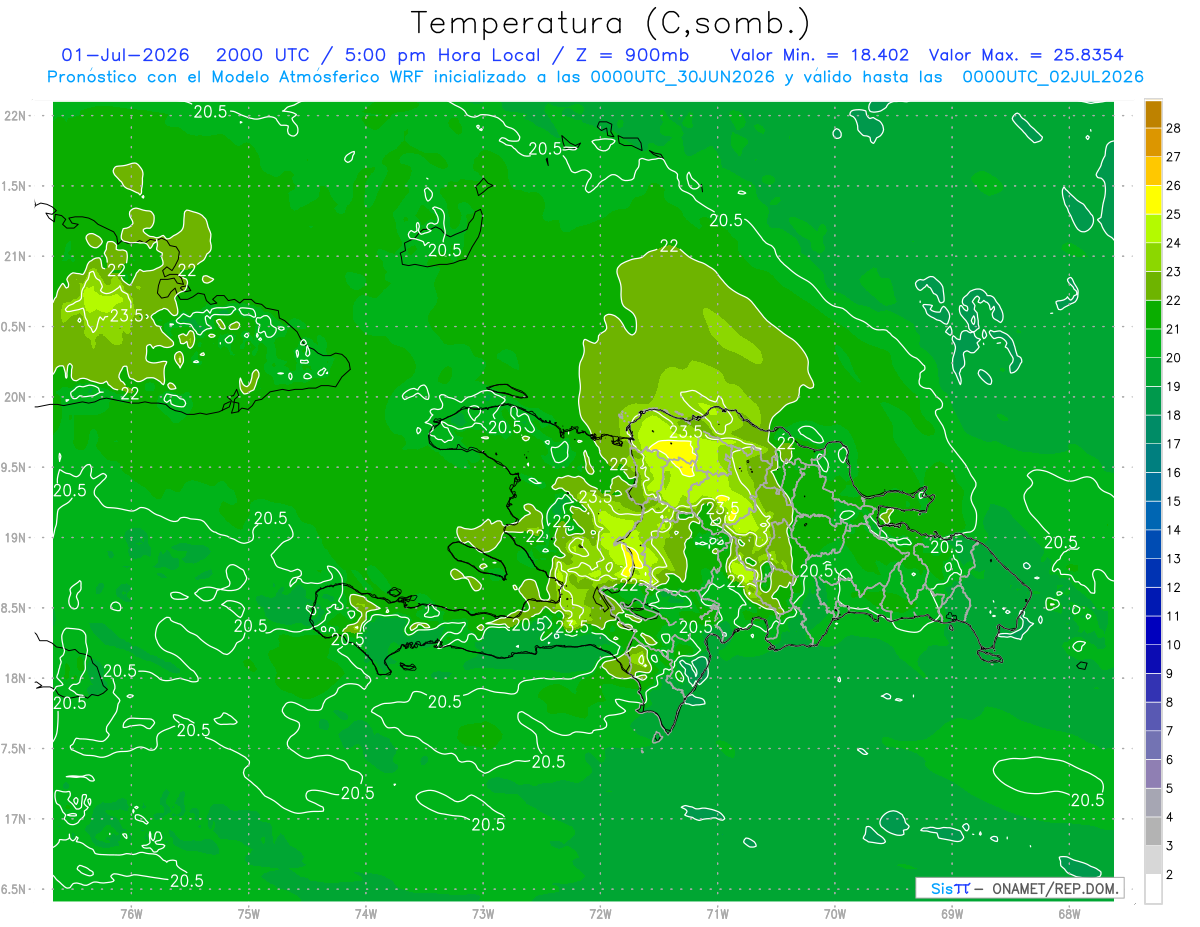Click the "71W" longitude axis label
The image size is (1200, 927).
tap(718, 913)
